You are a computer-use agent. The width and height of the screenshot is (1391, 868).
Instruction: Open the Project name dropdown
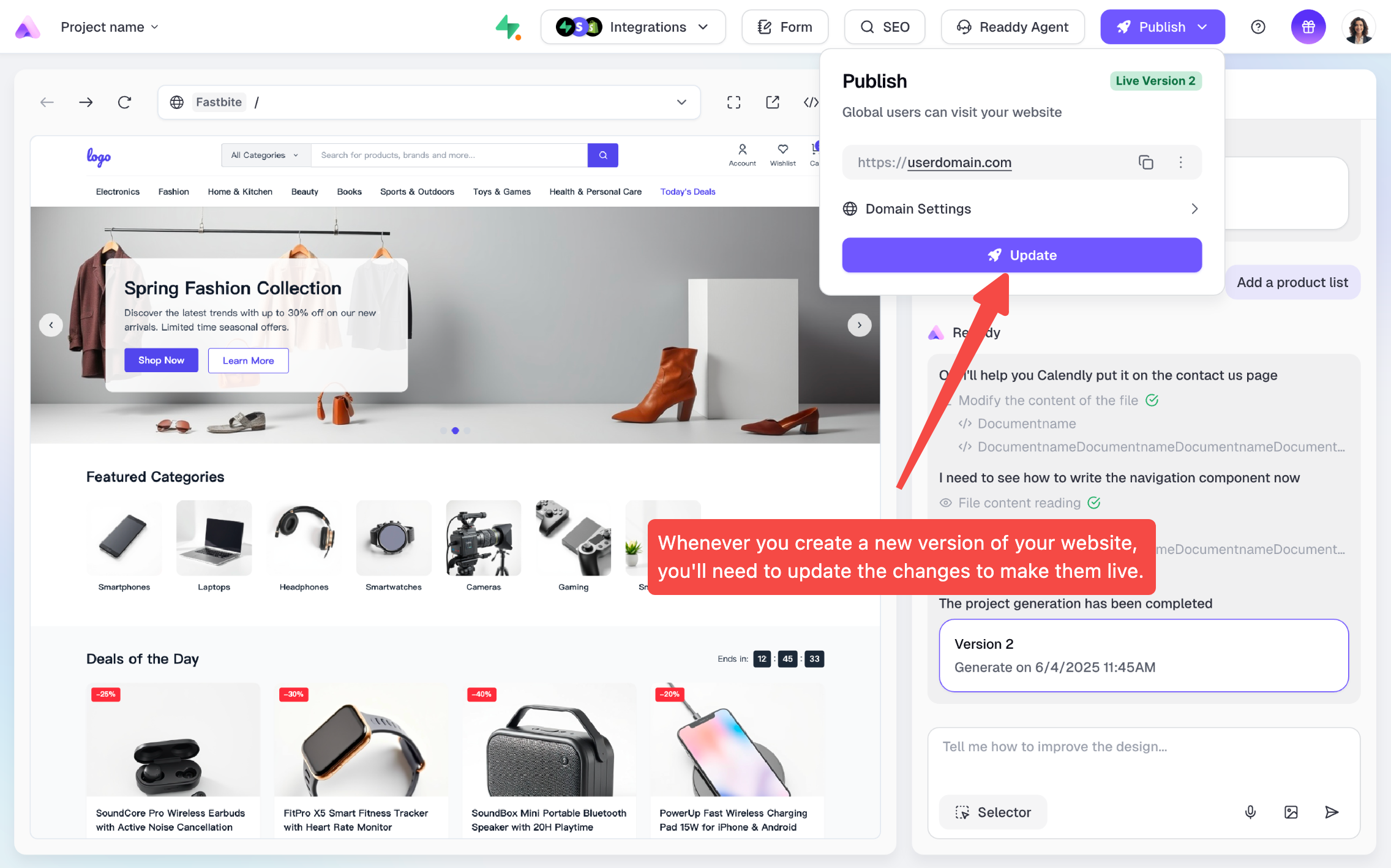click(109, 27)
